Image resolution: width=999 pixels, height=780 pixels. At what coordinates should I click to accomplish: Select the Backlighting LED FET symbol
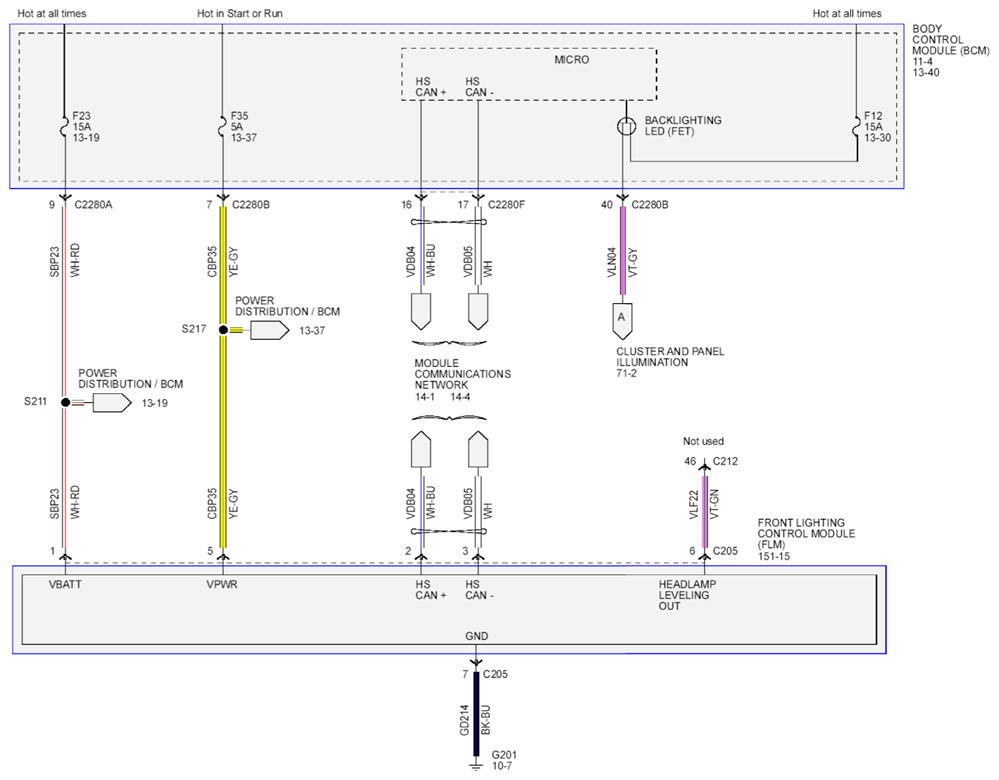[627, 126]
